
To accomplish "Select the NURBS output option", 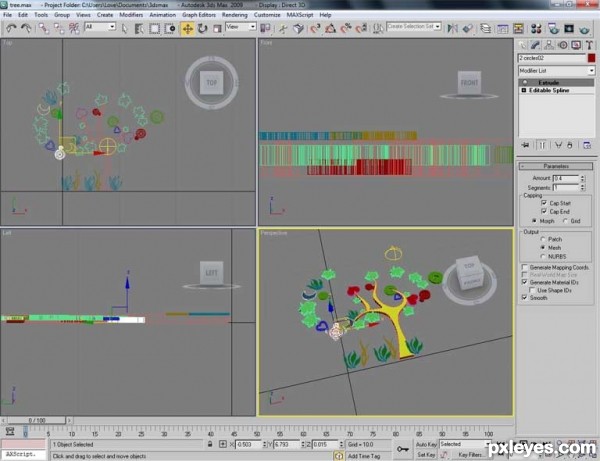I will [542, 256].
